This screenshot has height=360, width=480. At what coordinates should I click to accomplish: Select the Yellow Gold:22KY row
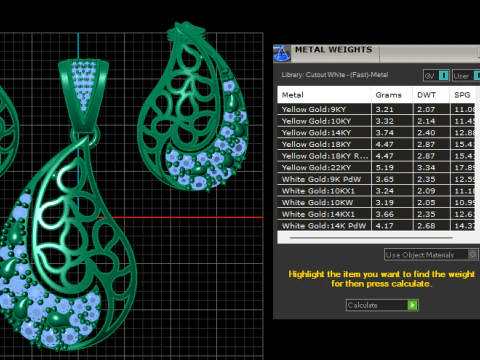376,168
